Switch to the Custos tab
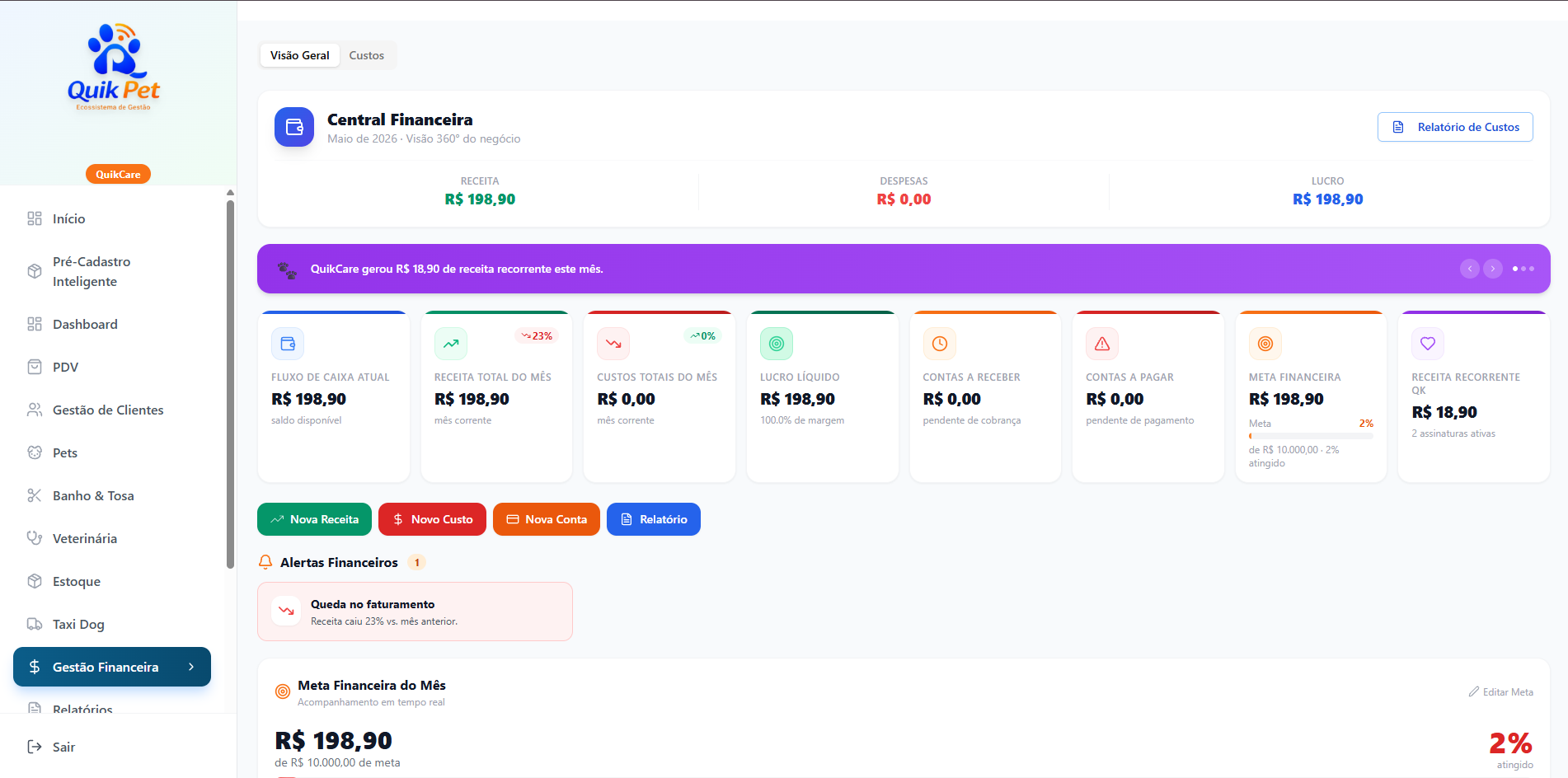 (x=367, y=55)
